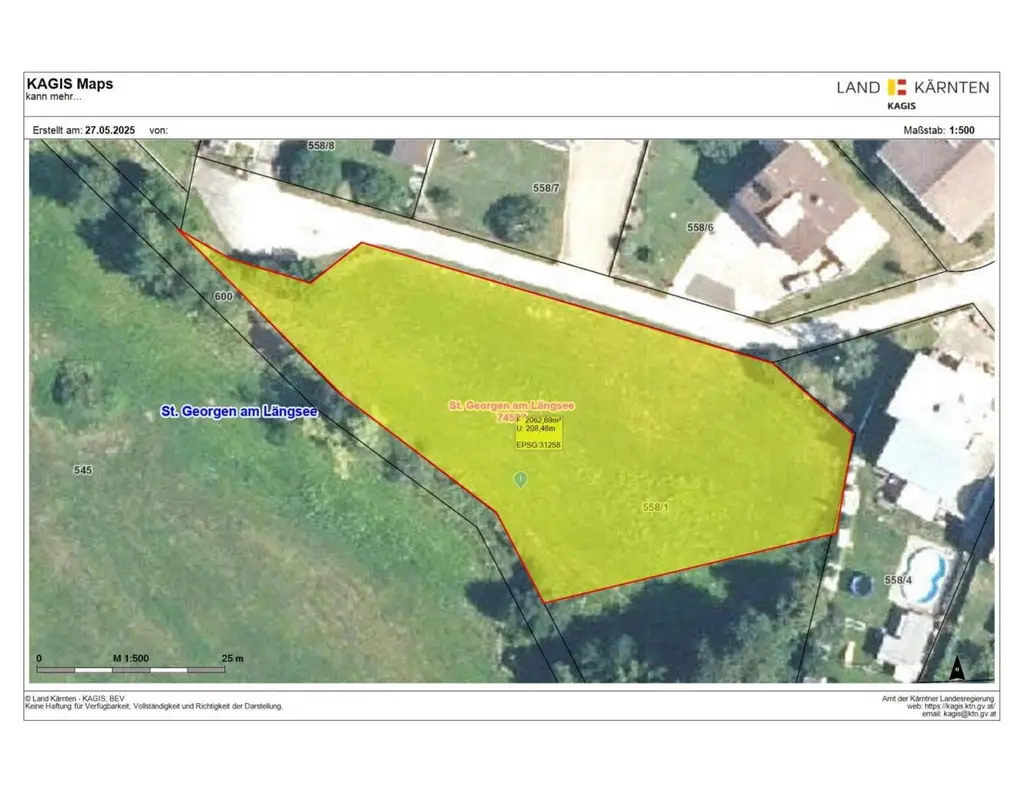The height and width of the screenshot is (792, 1024).
Task: Click parcel number 600 label
Action: click(223, 296)
